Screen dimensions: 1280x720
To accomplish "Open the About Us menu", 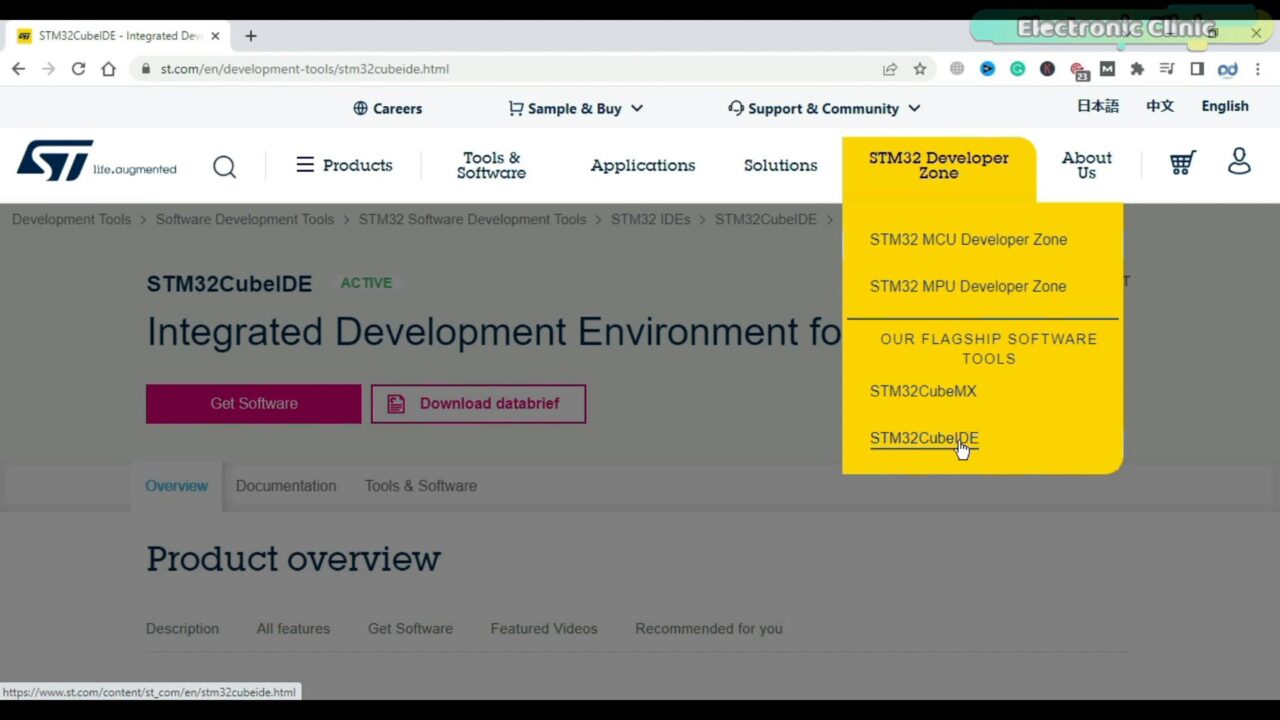I will [x=1087, y=165].
